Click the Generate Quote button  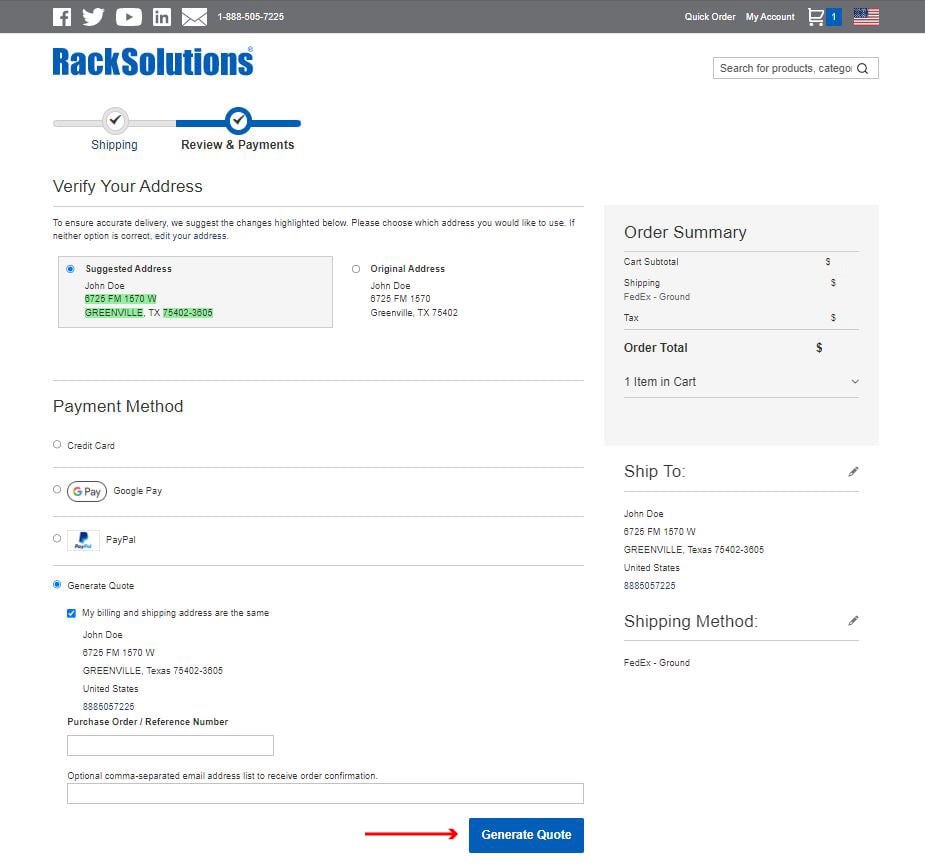click(526, 835)
